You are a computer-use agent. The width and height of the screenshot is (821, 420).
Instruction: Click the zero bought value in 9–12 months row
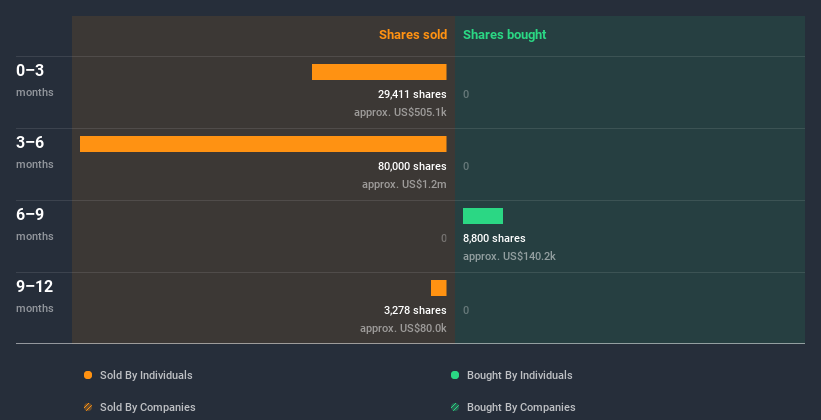tap(466, 310)
